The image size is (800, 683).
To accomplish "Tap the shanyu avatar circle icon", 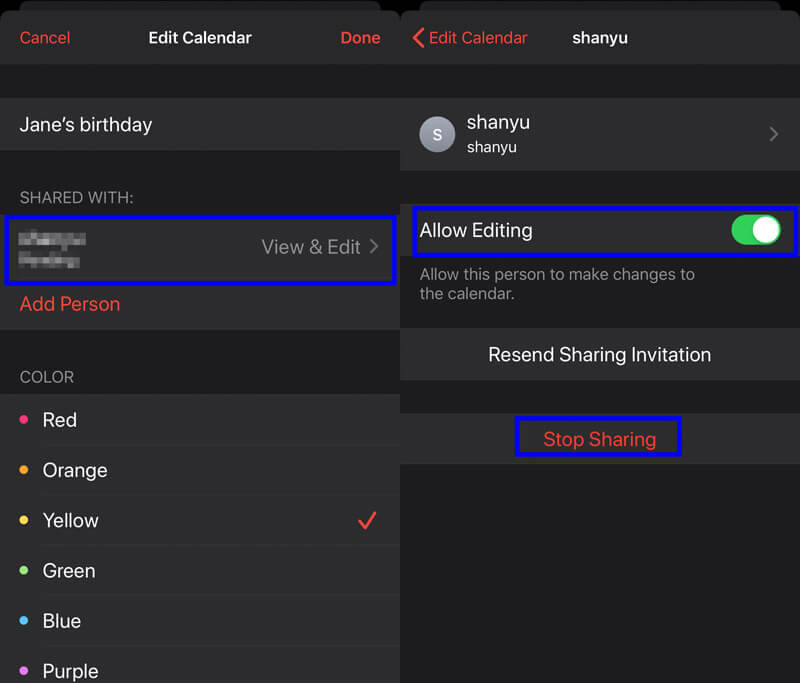I will [437, 135].
